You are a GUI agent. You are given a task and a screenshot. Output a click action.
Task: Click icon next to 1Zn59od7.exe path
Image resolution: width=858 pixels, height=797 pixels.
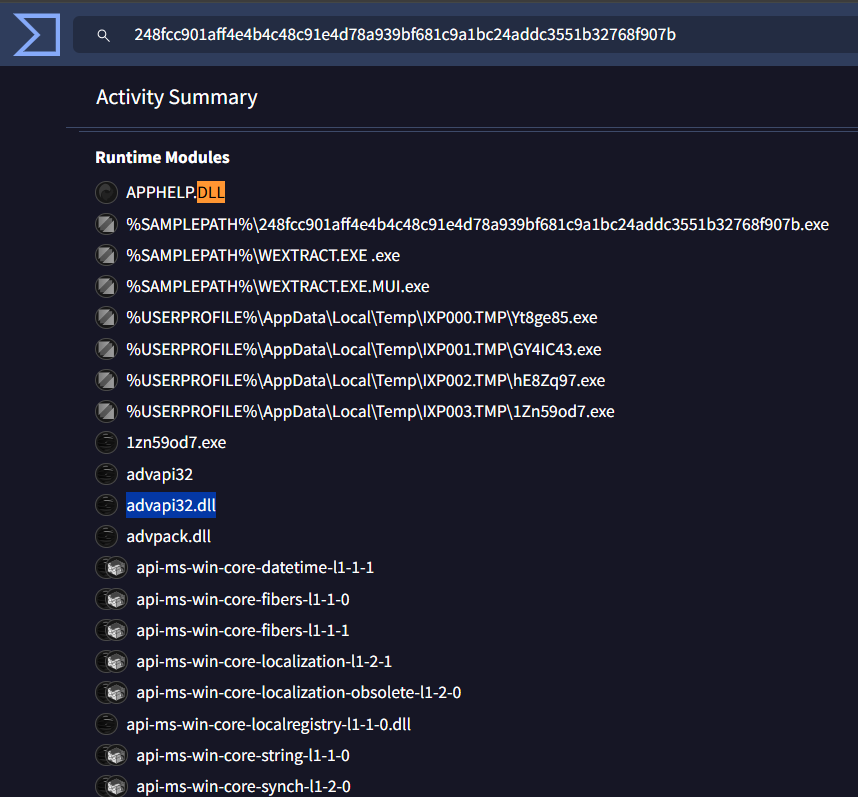(x=107, y=411)
